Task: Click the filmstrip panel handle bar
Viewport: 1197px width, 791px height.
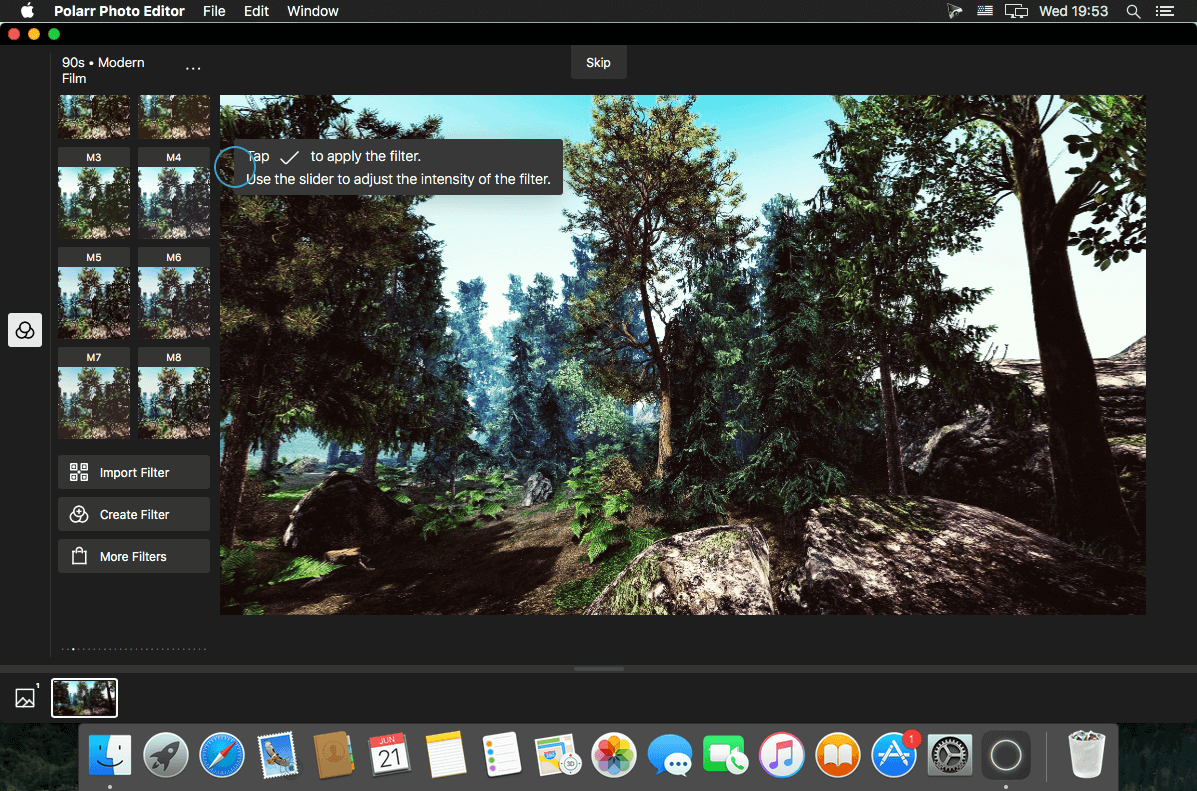Action: [598, 669]
